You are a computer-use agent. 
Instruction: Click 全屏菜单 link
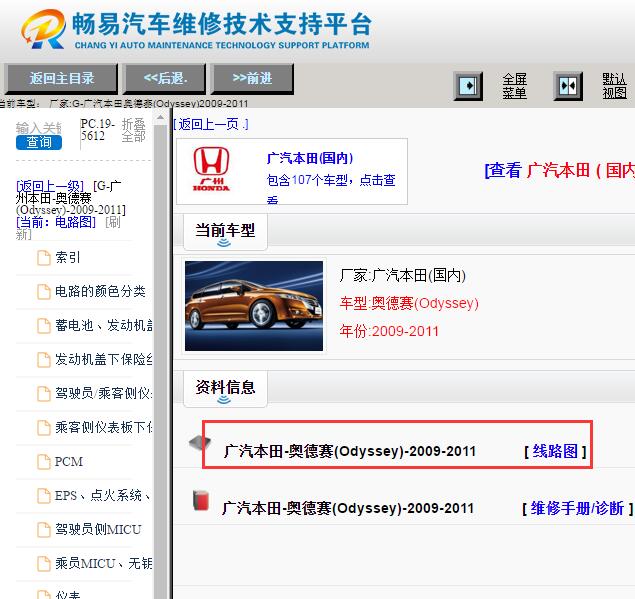click(514, 86)
